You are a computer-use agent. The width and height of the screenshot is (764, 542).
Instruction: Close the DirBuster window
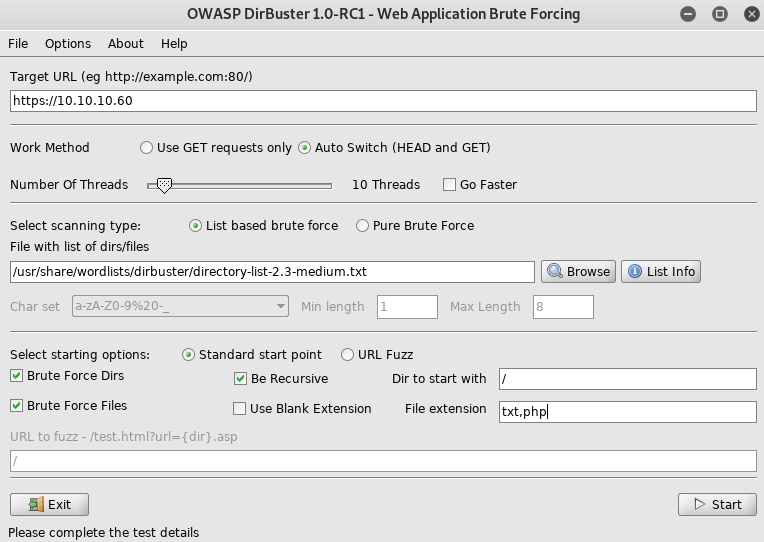752,14
